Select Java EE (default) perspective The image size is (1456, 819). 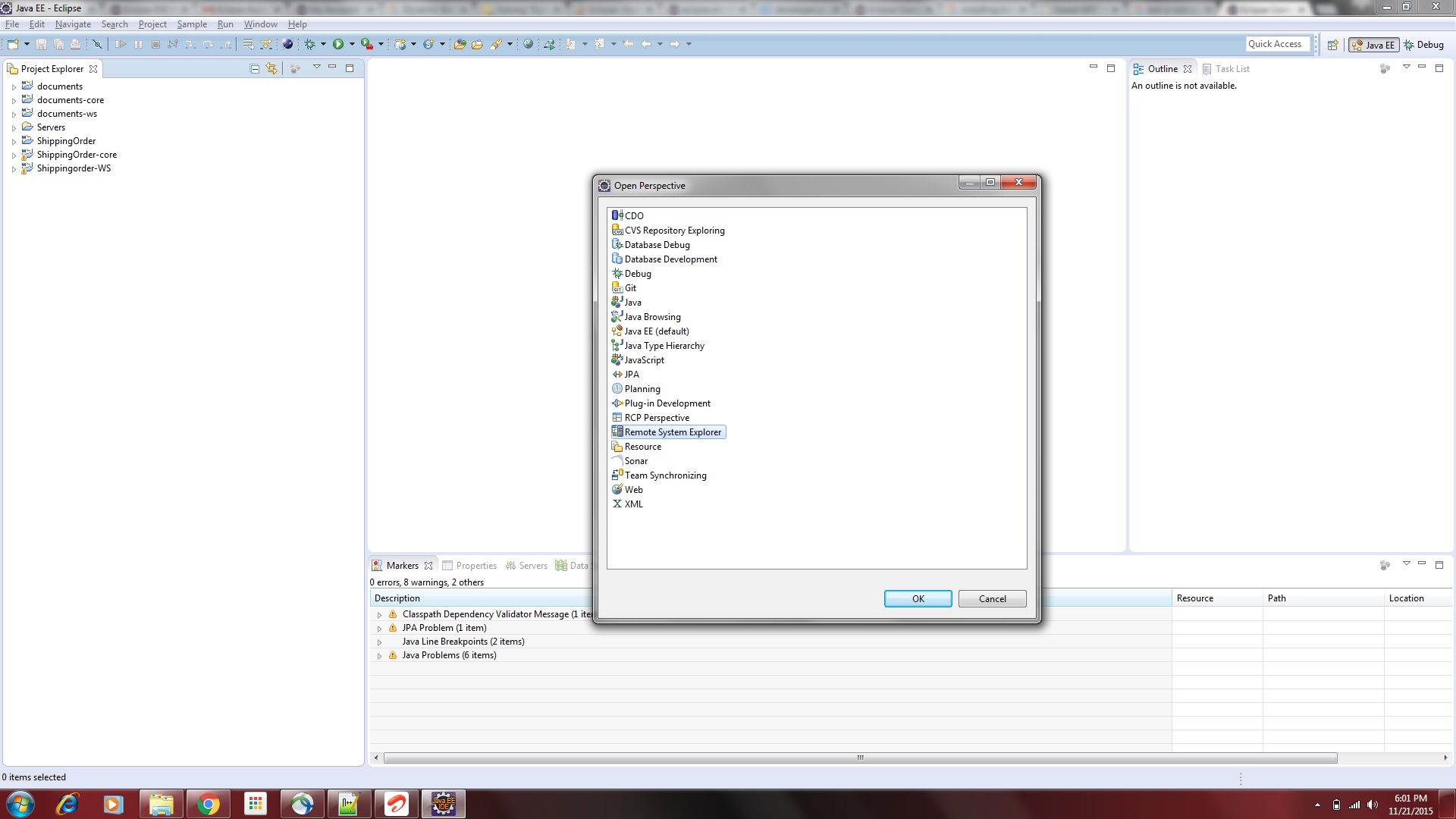(651, 331)
